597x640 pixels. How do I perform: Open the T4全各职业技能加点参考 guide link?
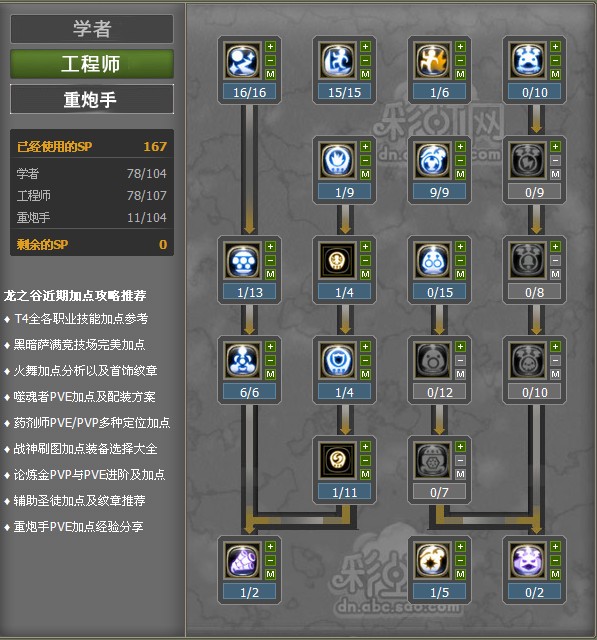coord(81,319)
